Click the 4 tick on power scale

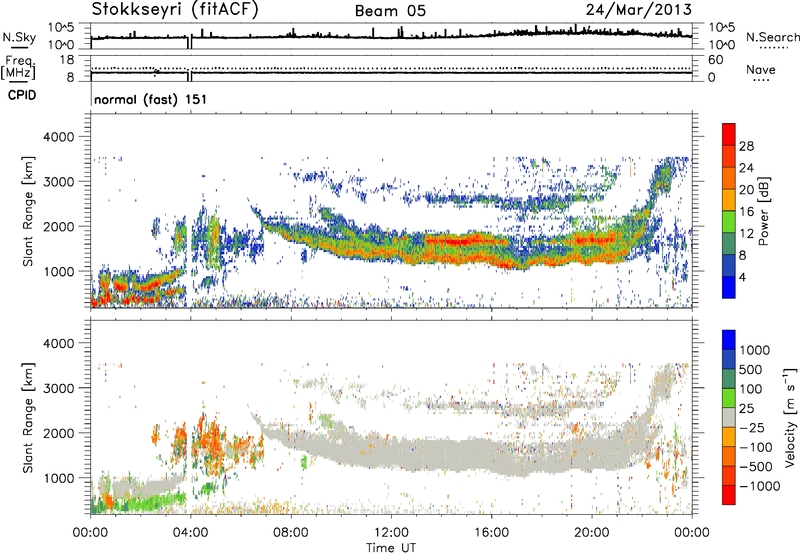[742, 277]
